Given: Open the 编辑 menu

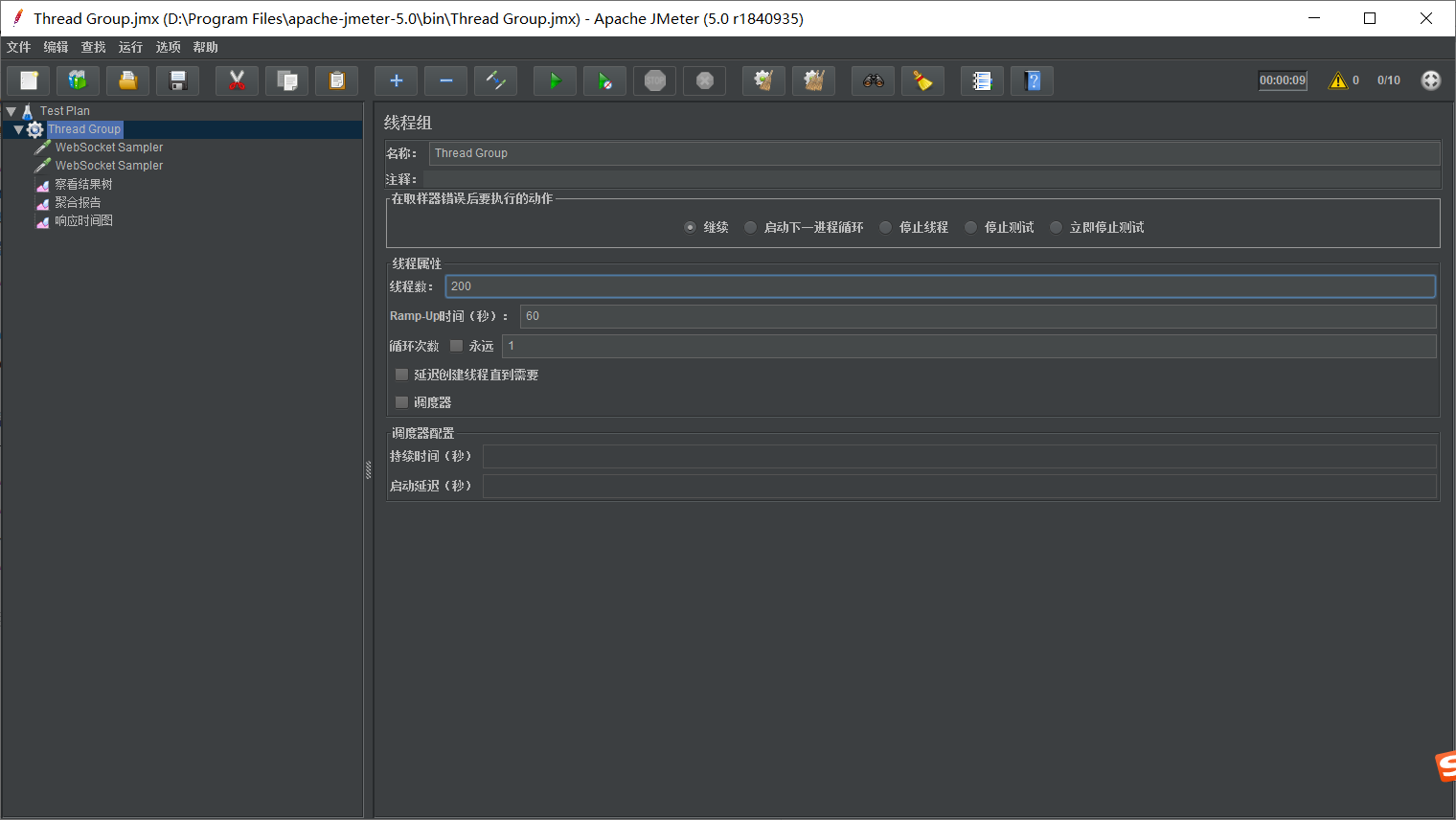Looking at the screenshot, I should click(x=56, y=47).
